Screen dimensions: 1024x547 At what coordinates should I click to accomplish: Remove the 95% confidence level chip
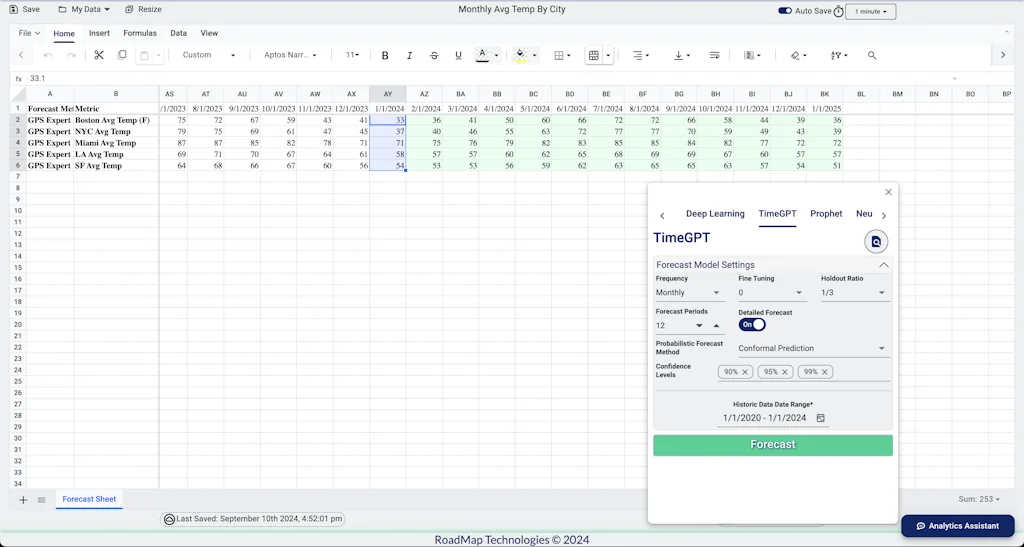pos(785,372)
